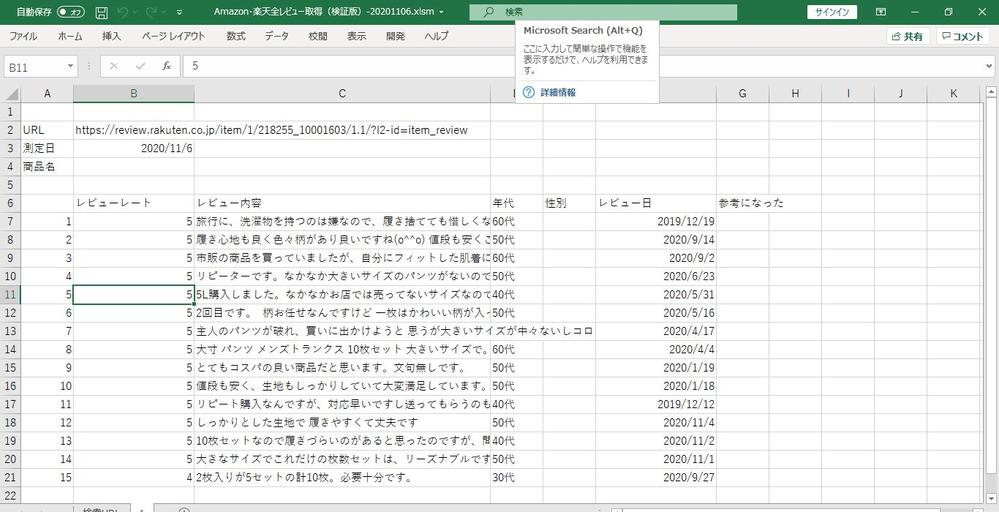The width and height of the screenshot is (999, 512).
Task: Open the データ tab
Action: (x=277, y=36)
